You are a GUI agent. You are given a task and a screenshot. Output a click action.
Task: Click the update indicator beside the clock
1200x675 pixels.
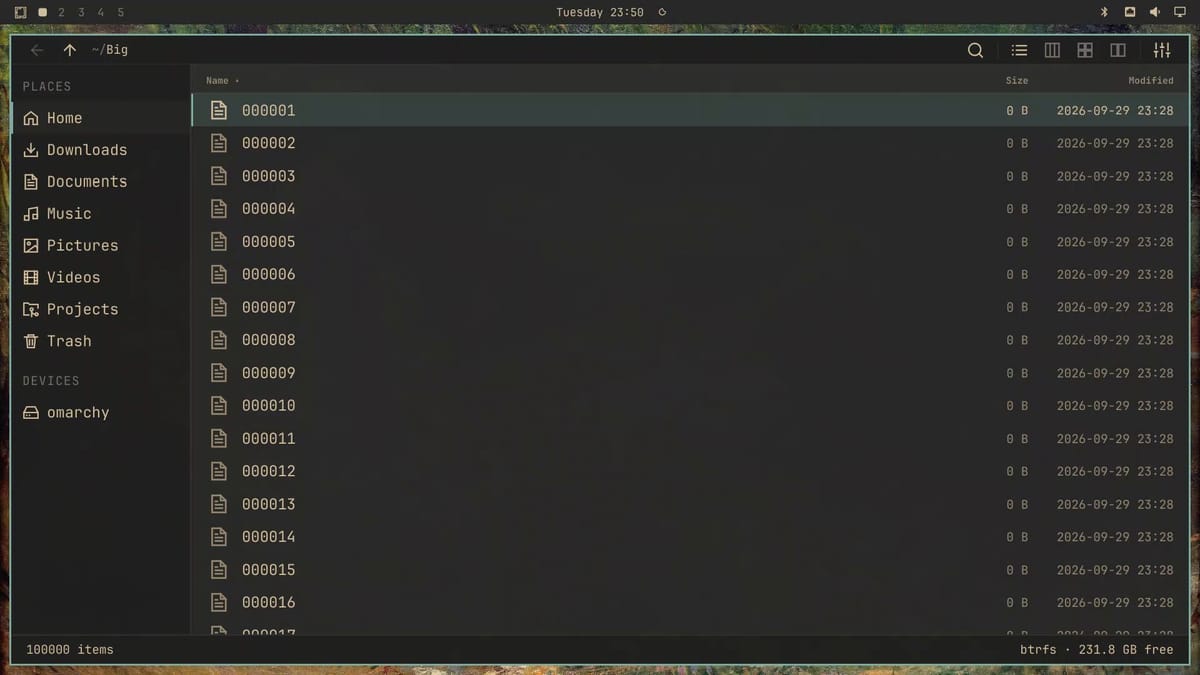pos(662,12)
